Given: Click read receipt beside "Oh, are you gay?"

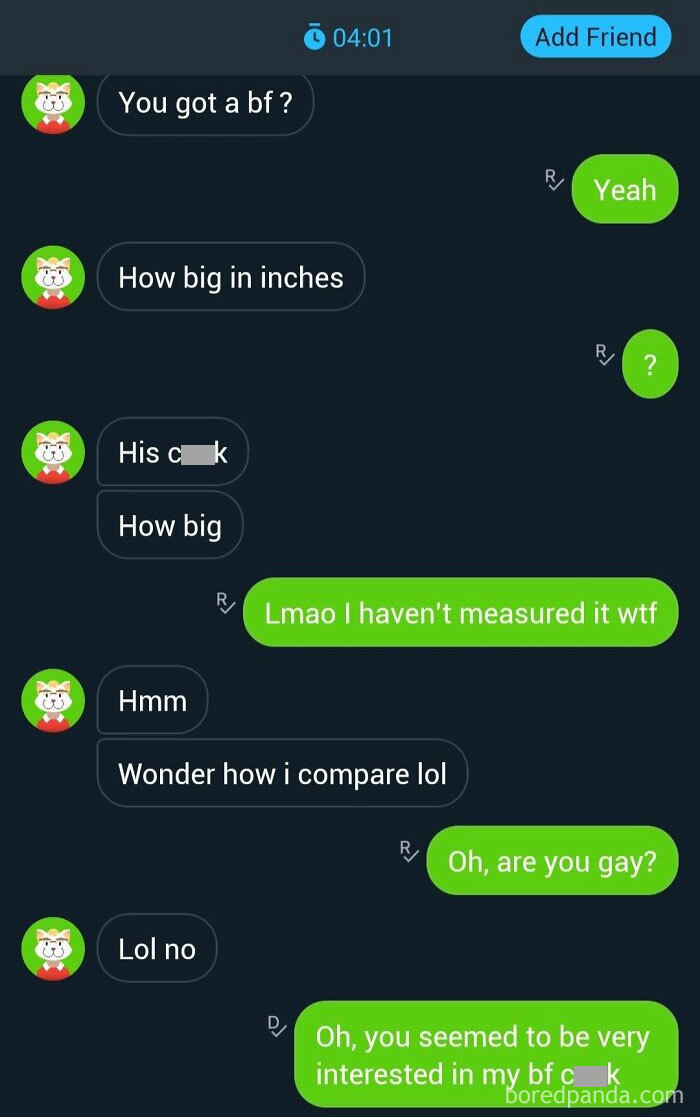Looking at the screenshot, I should tap(409, 851).
